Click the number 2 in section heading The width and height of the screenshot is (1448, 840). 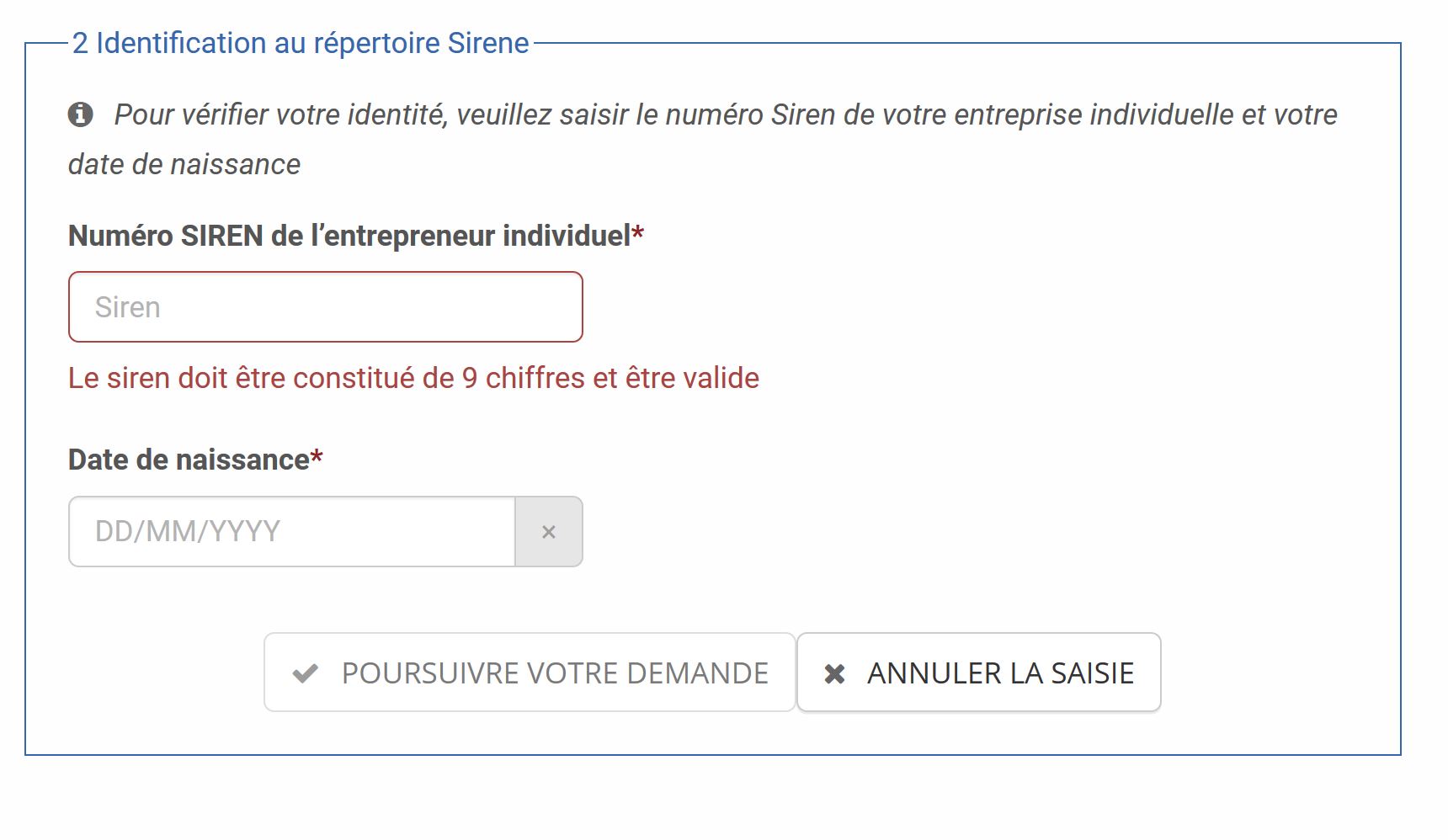click(80, 43)
